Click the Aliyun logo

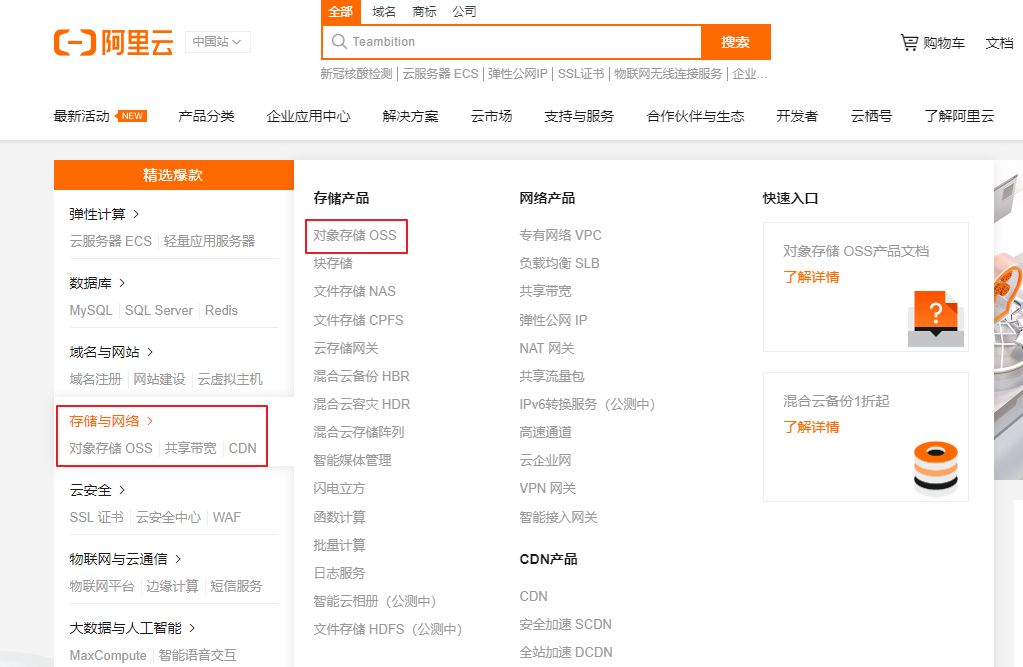114,42
